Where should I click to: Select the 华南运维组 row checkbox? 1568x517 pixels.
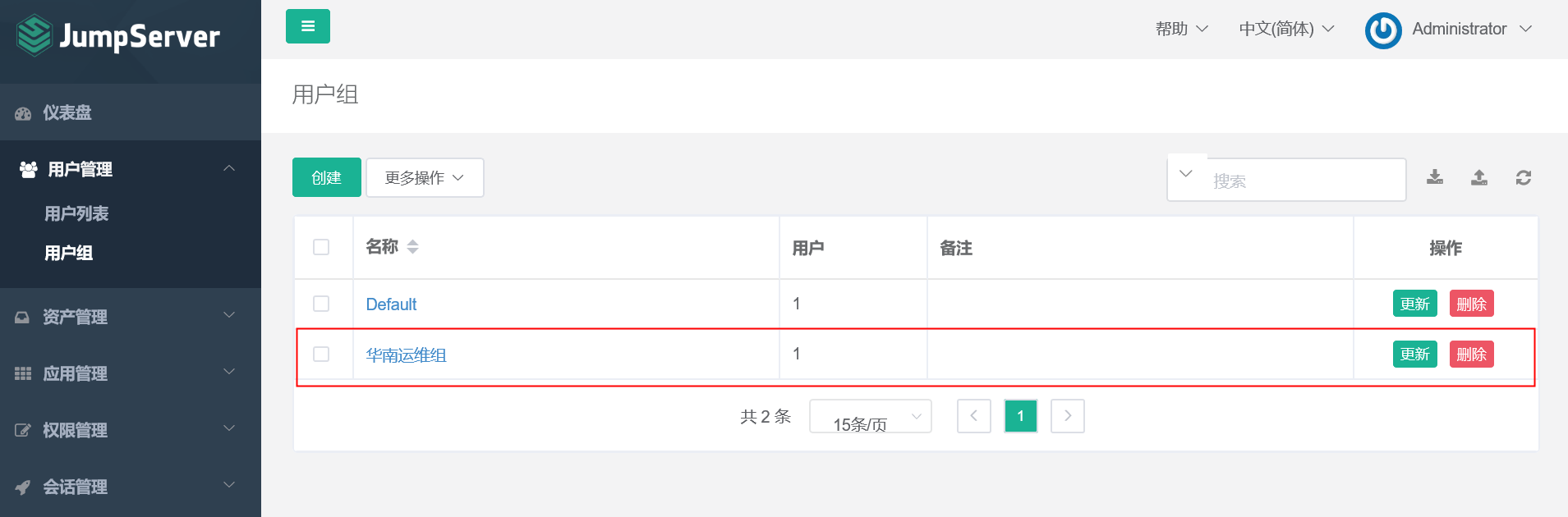pos(321,354)
